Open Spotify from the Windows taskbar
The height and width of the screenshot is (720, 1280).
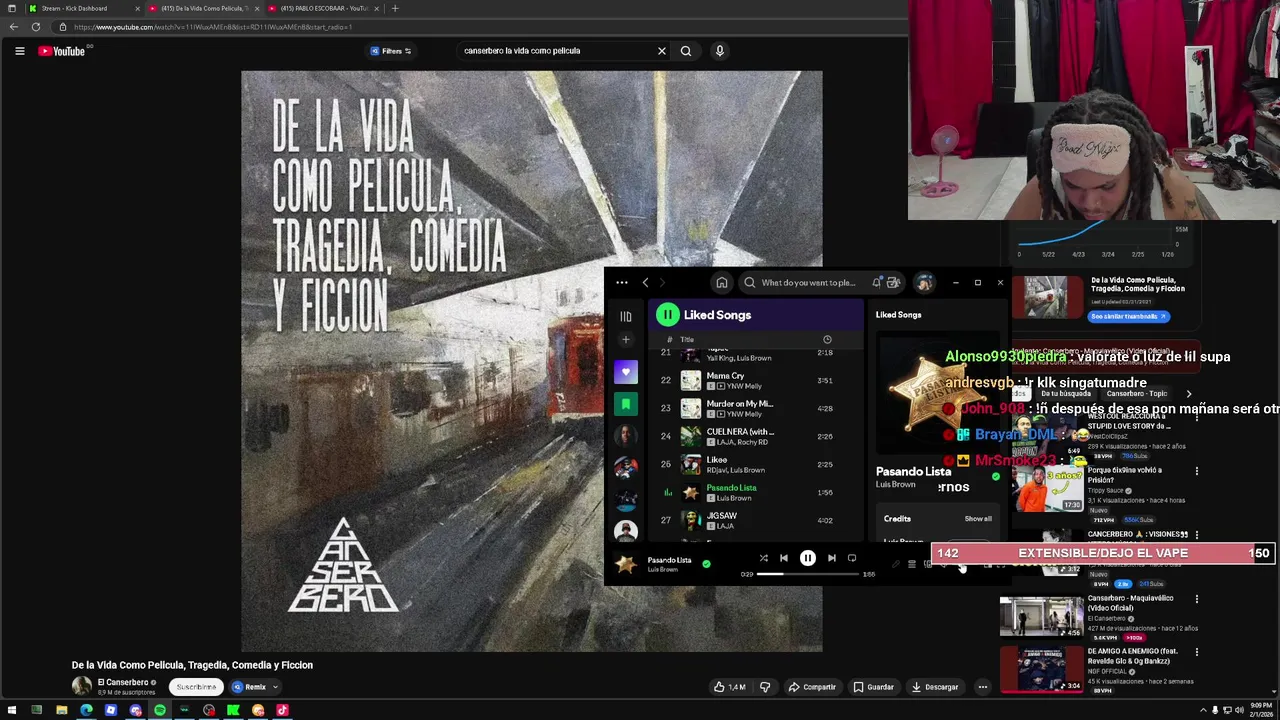(160, 710)
